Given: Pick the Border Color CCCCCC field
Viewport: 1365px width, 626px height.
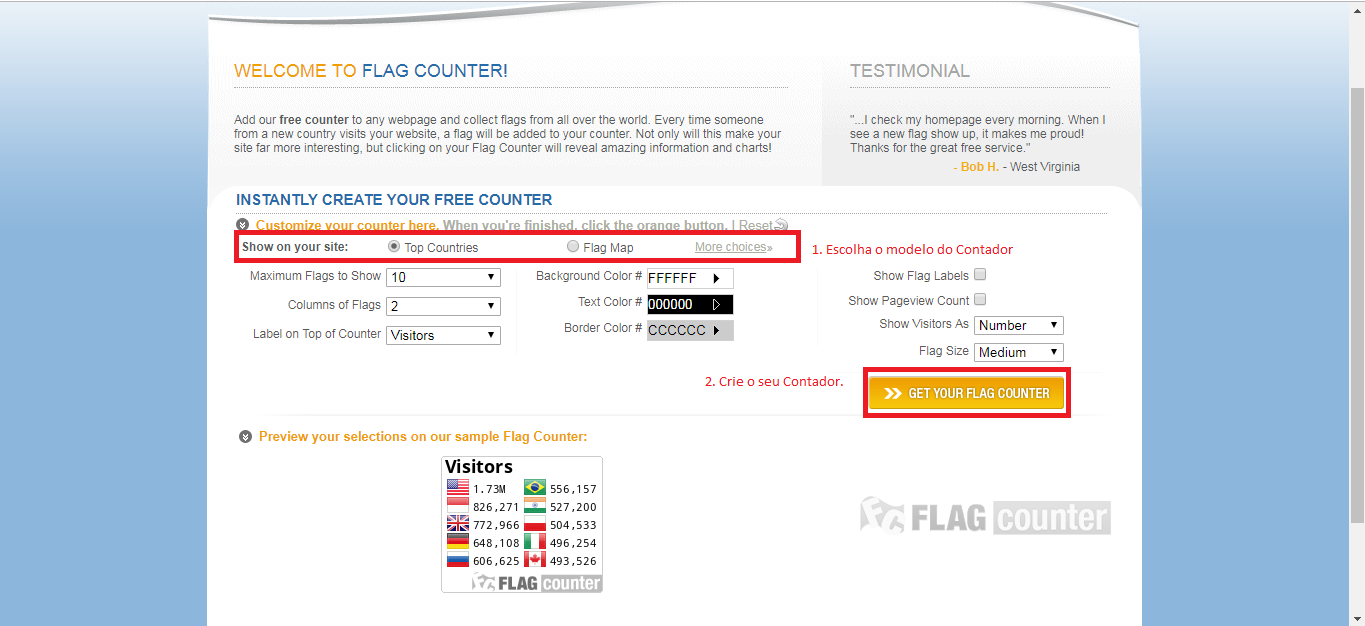Looking at the screenshot, I should pyautogui.click(x=690, y=330).
